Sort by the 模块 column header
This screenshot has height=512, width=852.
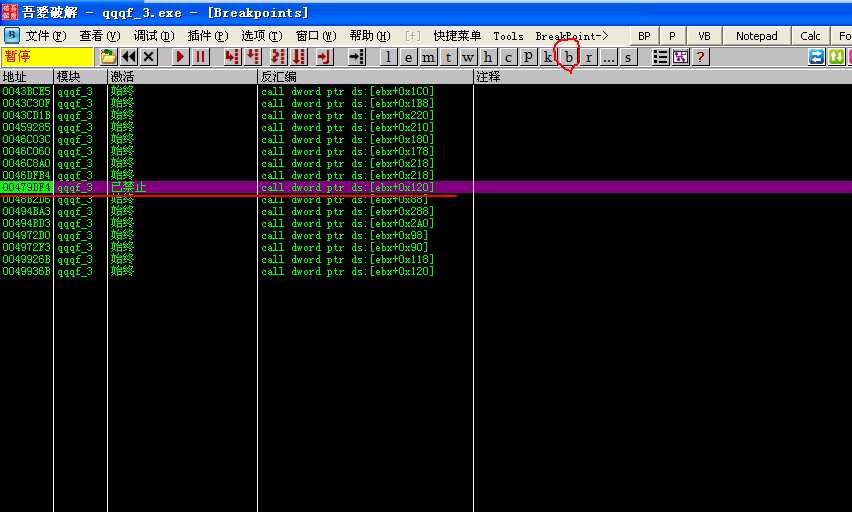(80, 77)
